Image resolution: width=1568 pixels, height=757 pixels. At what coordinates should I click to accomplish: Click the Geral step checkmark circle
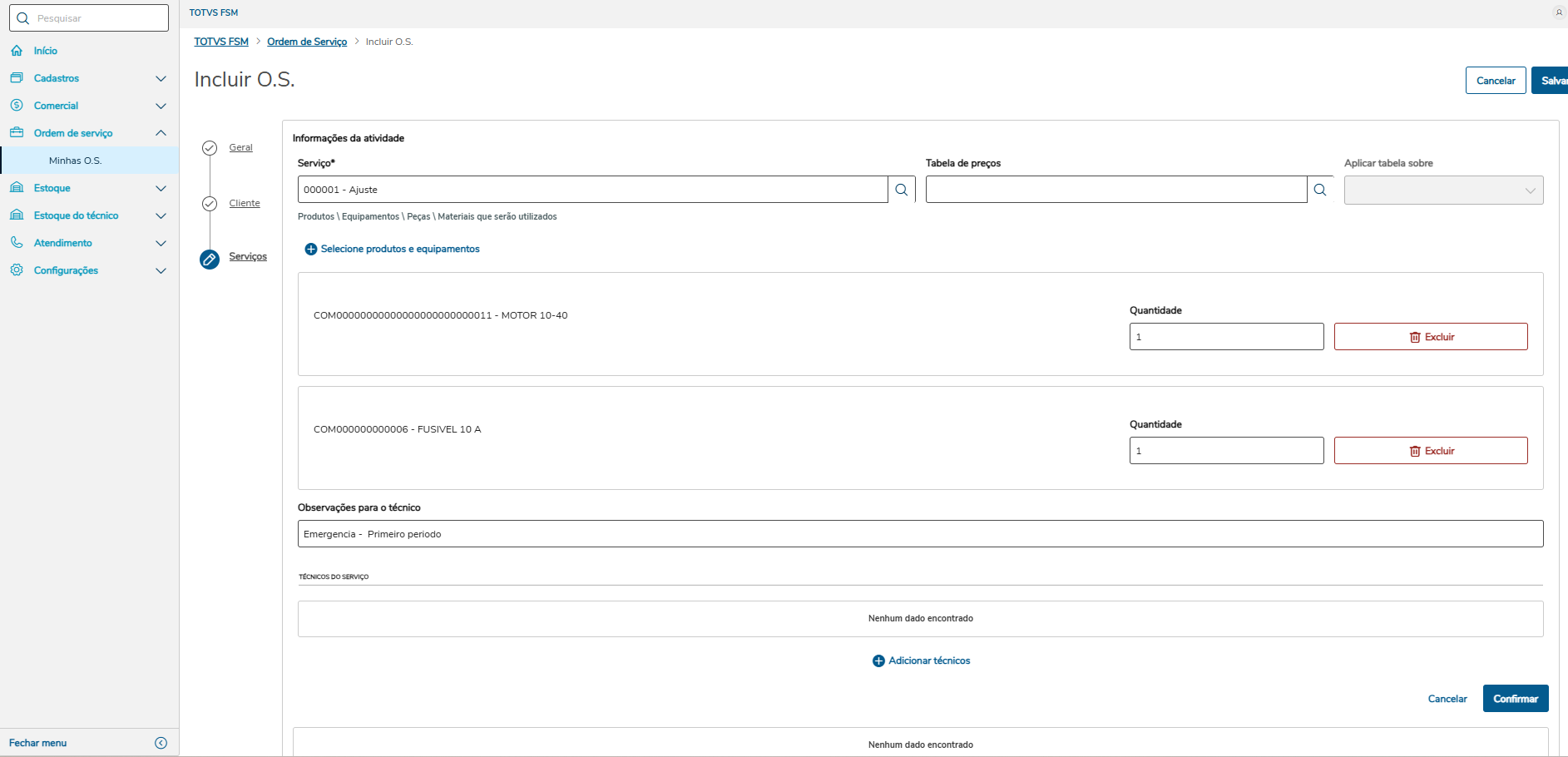210,148
